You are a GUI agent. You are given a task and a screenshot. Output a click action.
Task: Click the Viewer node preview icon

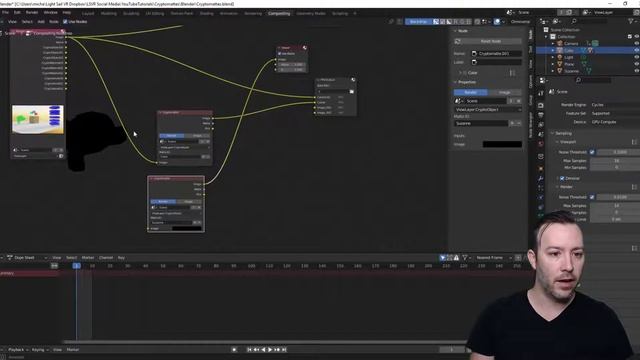tap(304, 48)
